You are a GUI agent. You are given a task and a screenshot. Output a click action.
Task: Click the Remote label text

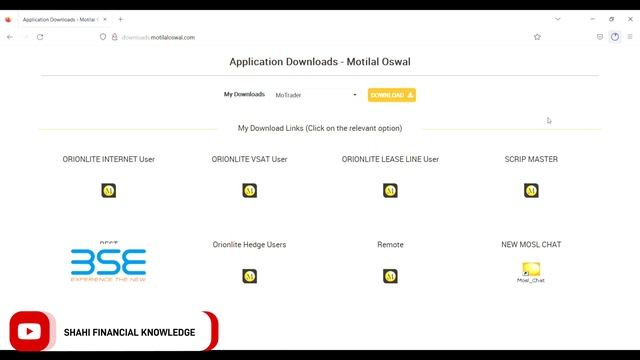[390, 244]
